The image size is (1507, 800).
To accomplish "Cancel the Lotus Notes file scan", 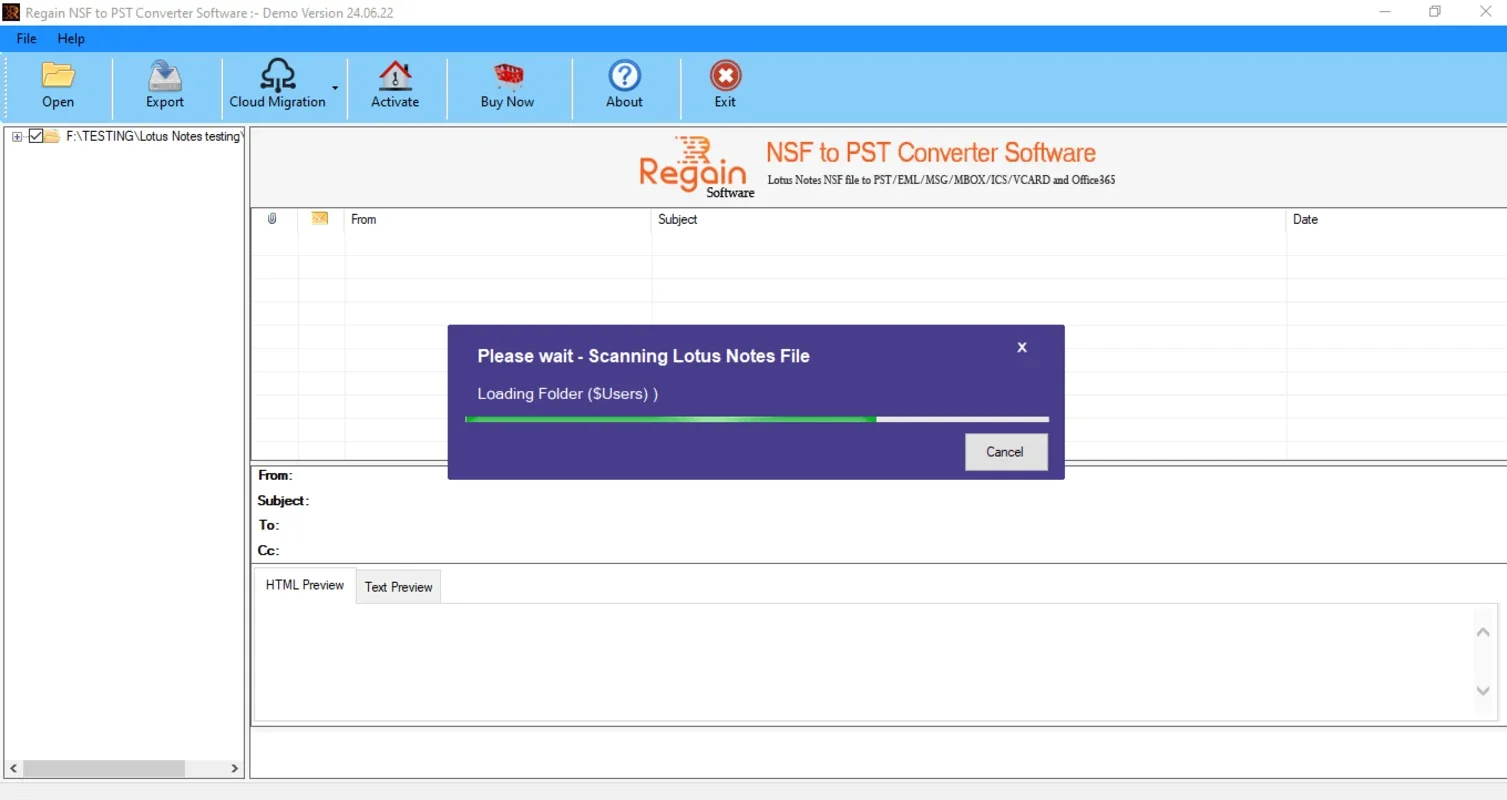I will [1006, 452].
